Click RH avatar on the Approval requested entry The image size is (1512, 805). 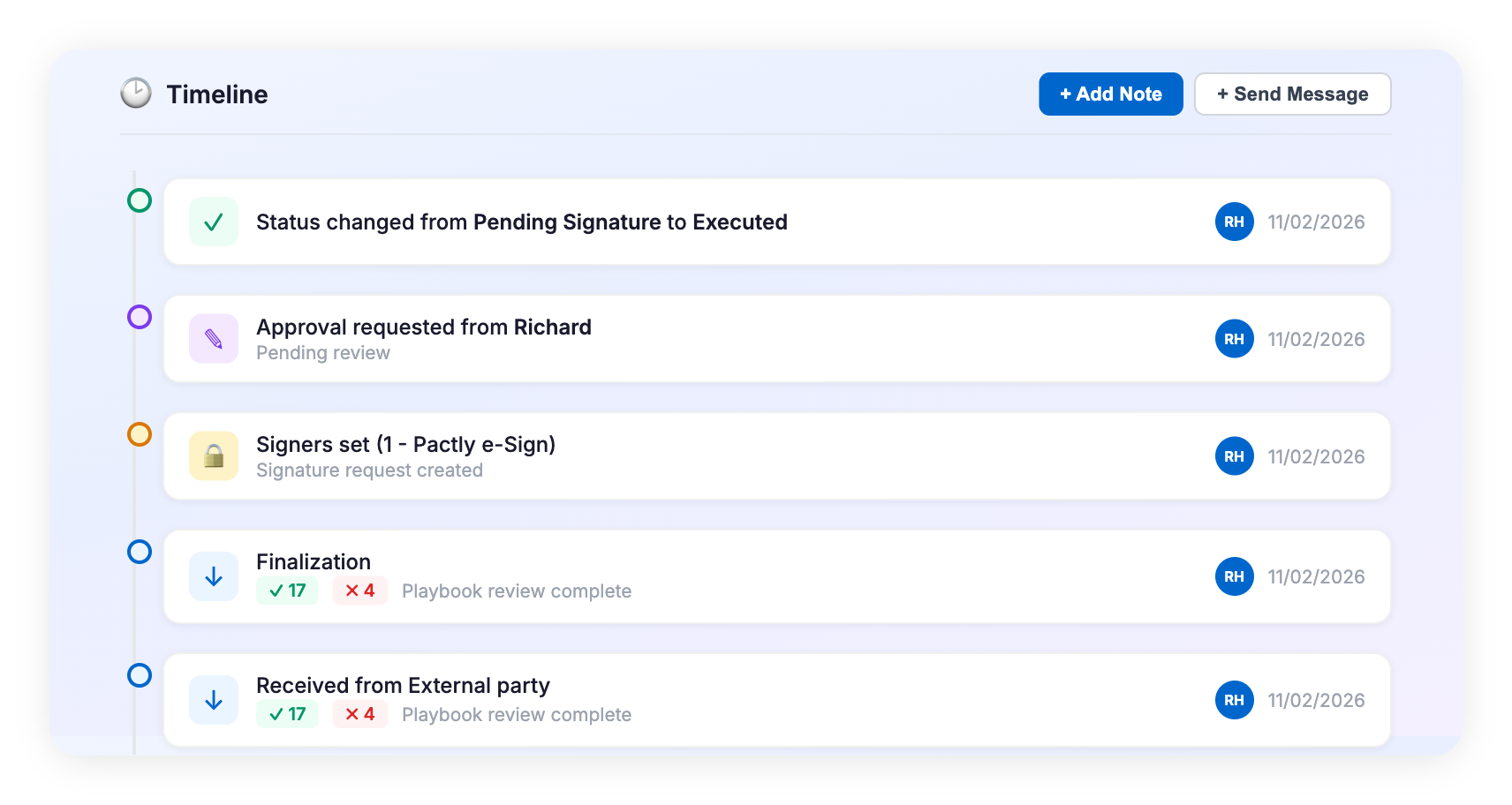click(x=1234, y=339)
